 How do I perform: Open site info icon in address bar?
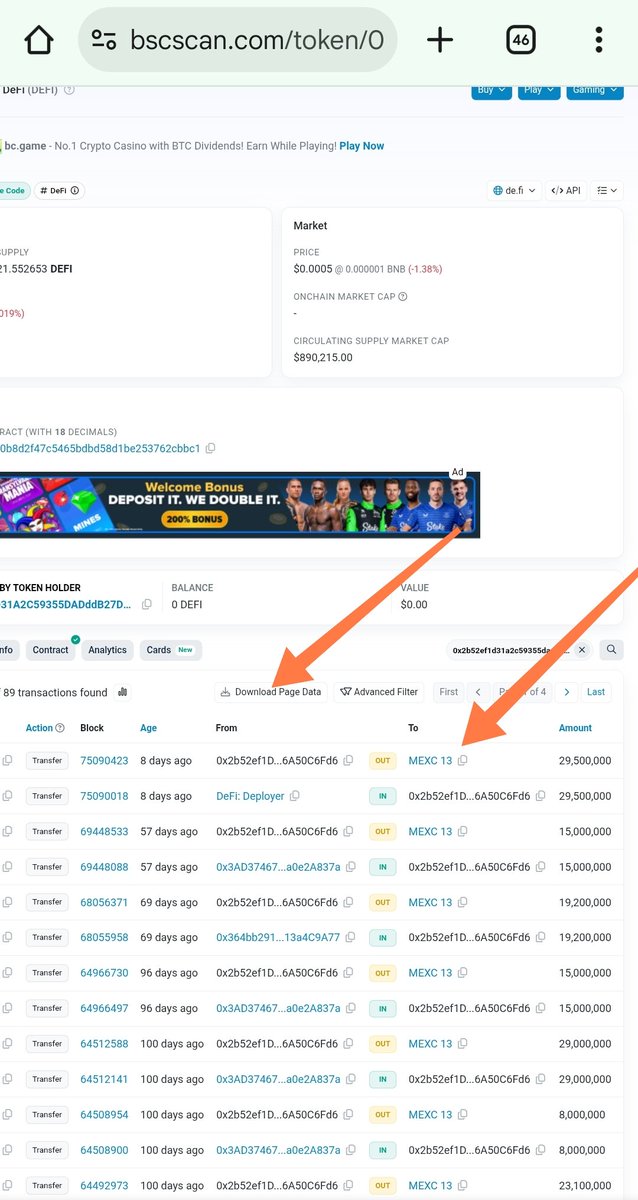(104, 40)
